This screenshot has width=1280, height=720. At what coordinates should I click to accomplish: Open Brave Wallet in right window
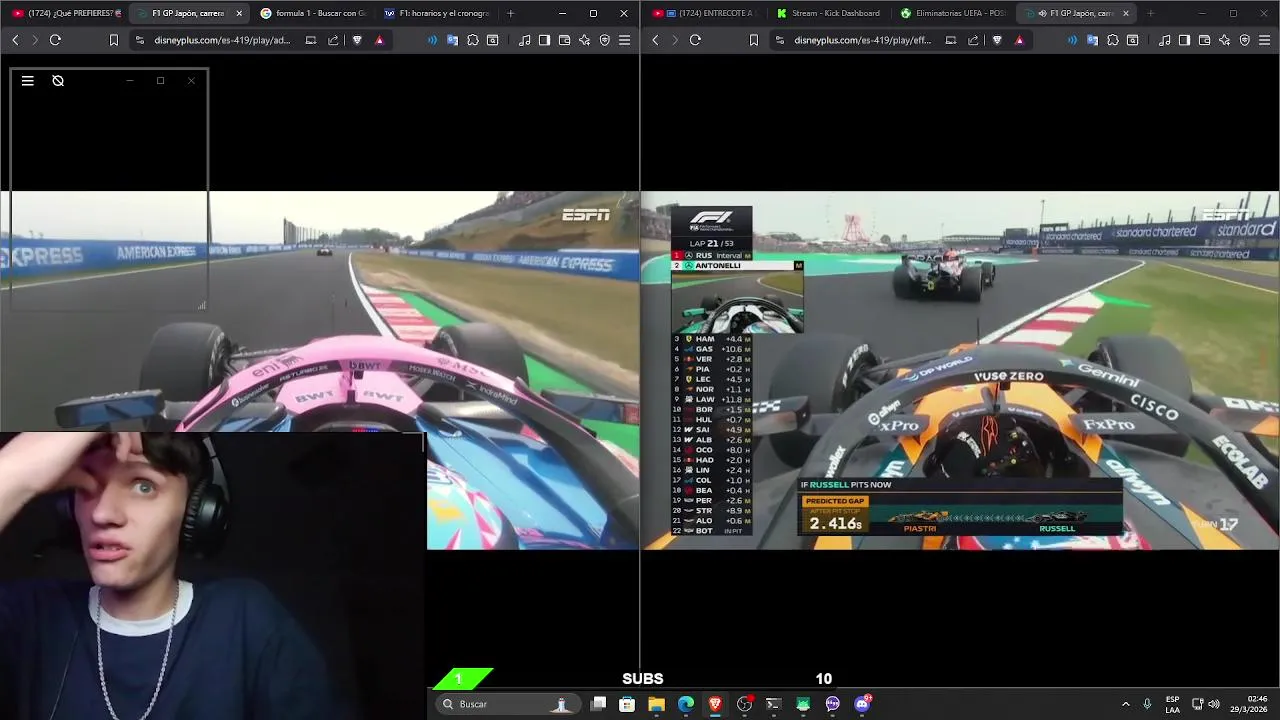(x=1205, y=40)
